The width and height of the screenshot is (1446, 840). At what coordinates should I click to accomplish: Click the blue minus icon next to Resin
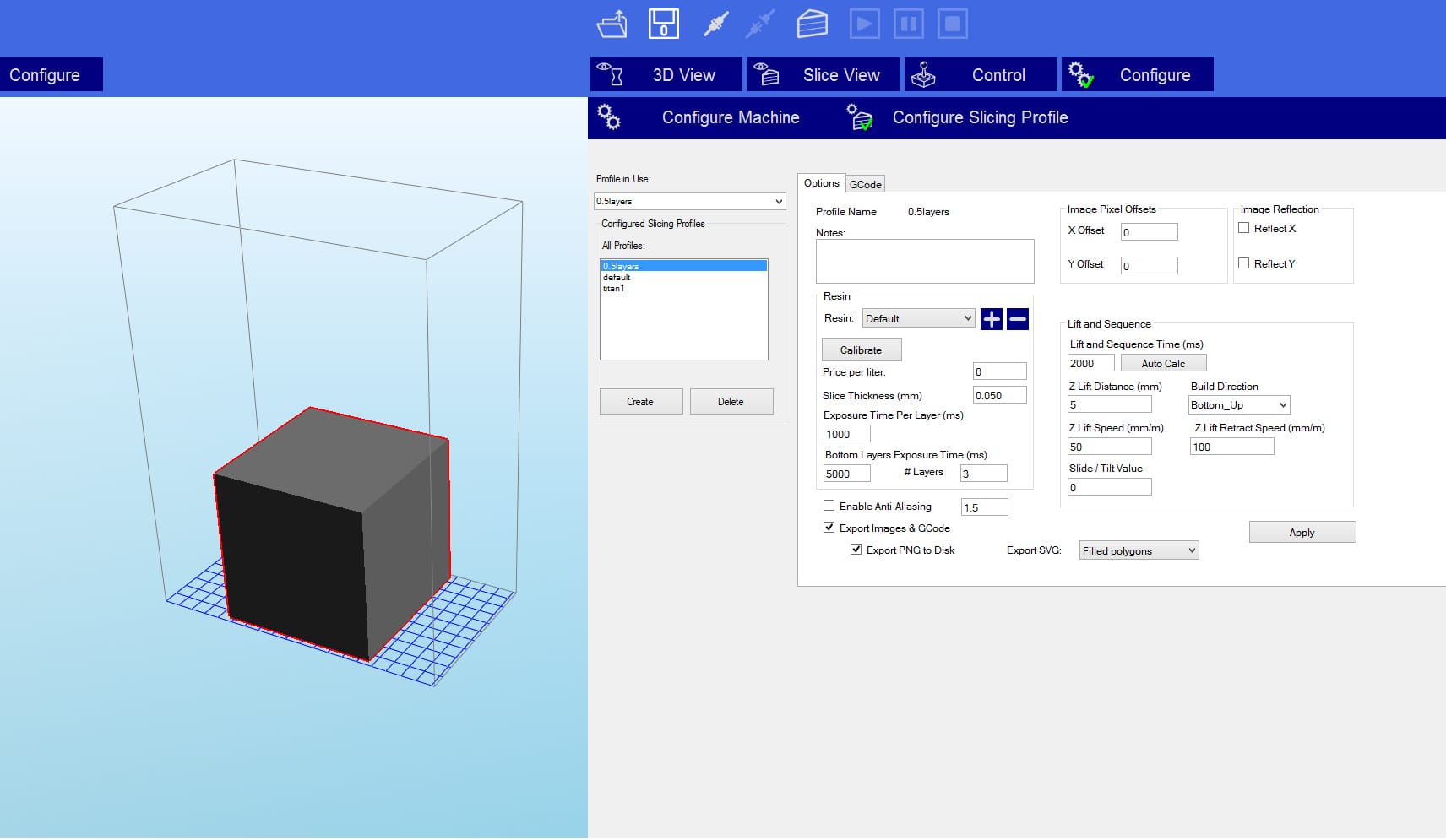point(1018,319)
